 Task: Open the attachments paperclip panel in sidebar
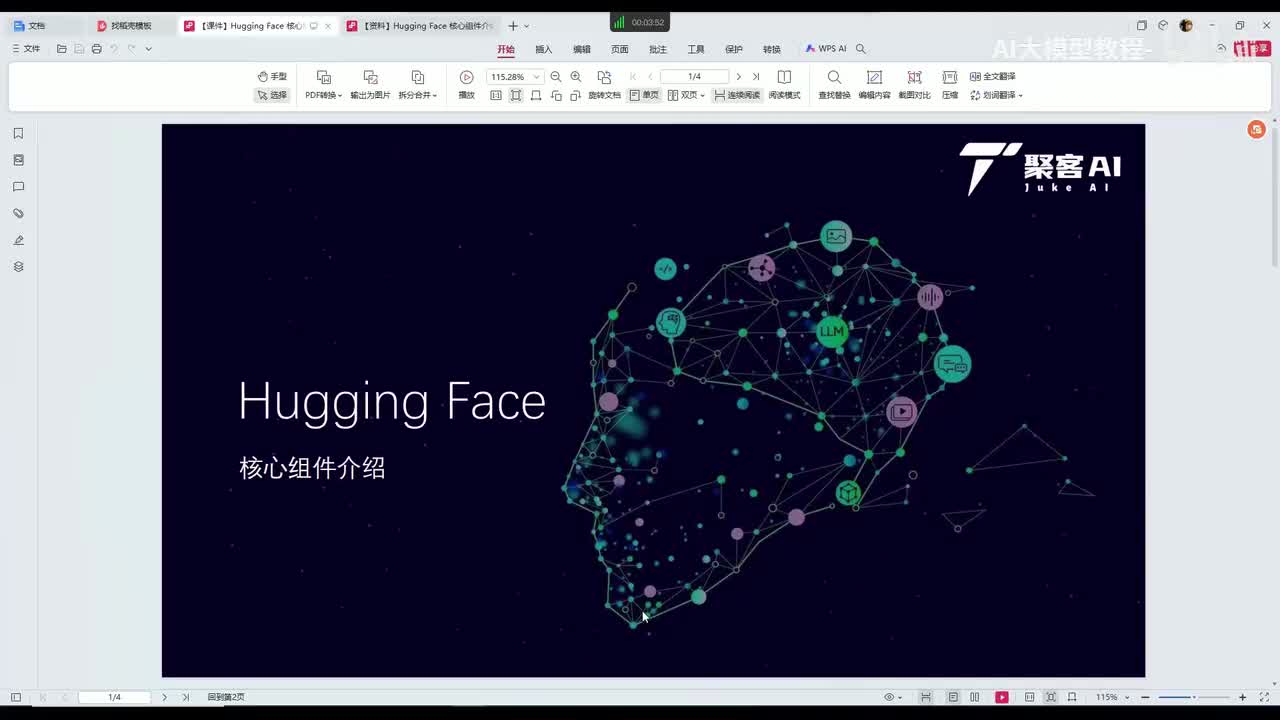[x=18, y=213]
